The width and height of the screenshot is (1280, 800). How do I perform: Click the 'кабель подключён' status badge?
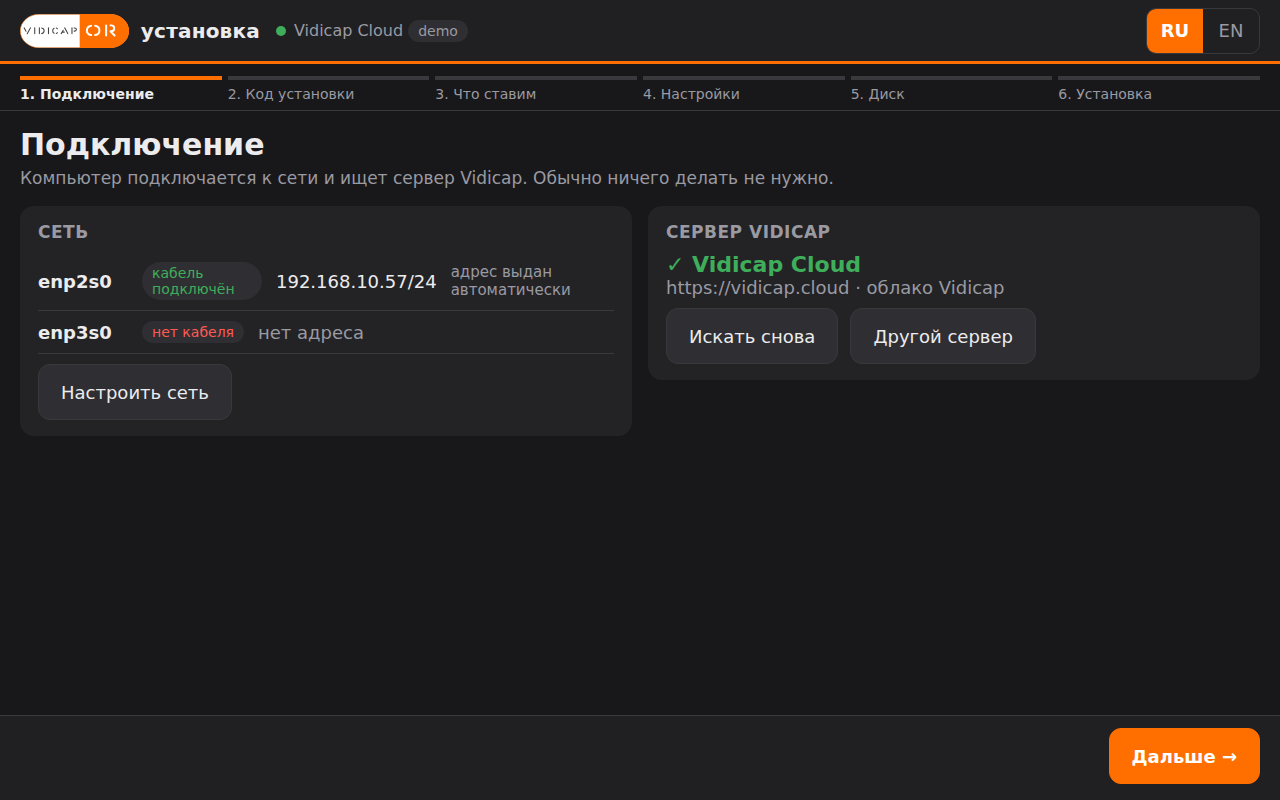pyautogui.click(x=202, y=281)
